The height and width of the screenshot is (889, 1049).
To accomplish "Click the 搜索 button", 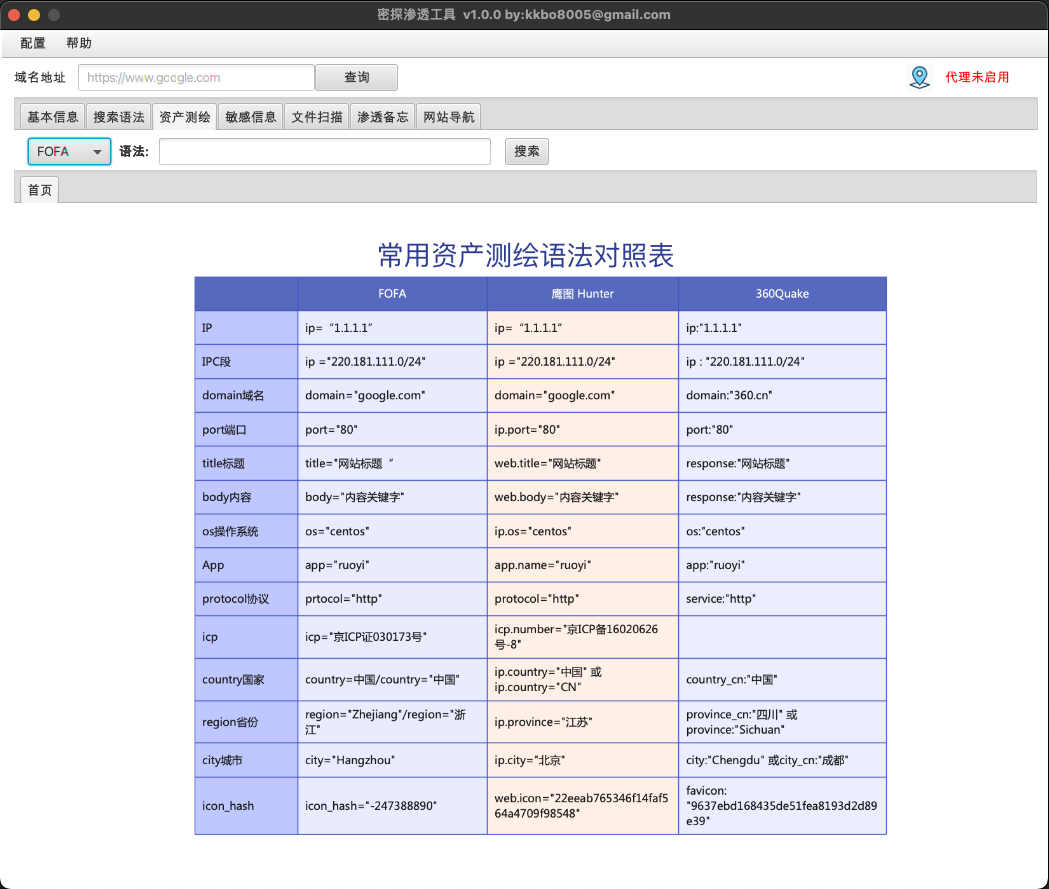I will (x=527, y=152).
